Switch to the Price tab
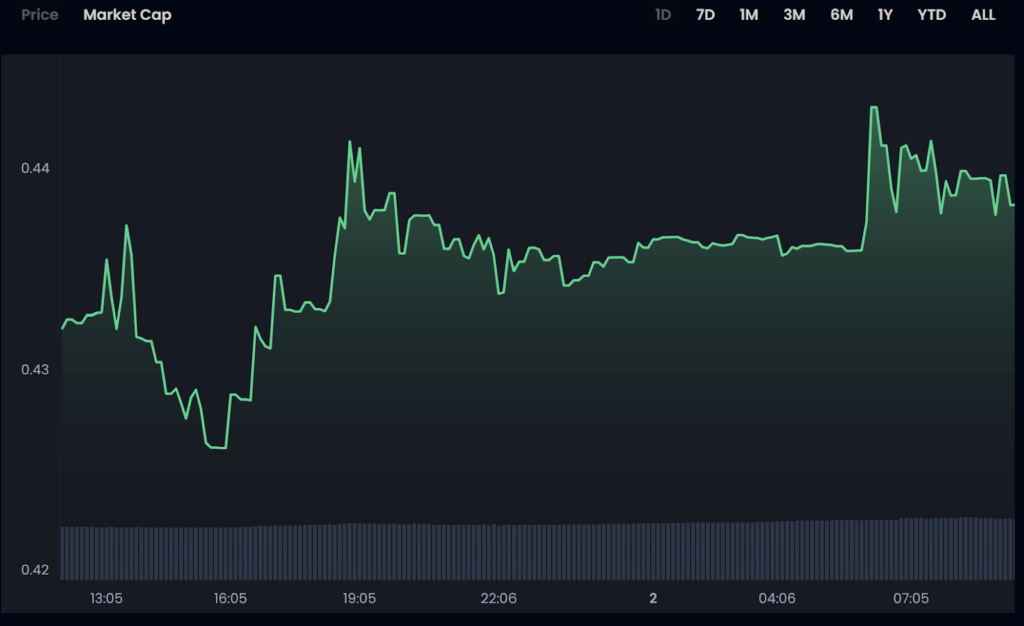 [40, 15]
